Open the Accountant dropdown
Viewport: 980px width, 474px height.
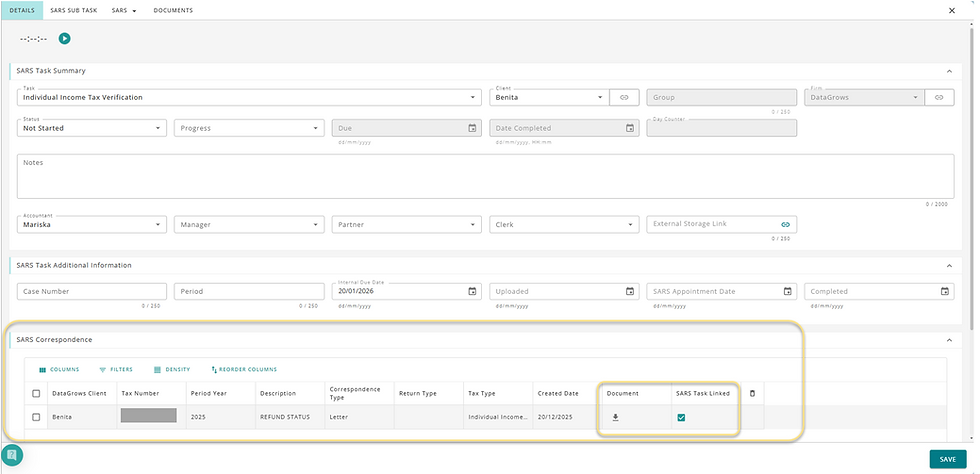pos(91,225)
